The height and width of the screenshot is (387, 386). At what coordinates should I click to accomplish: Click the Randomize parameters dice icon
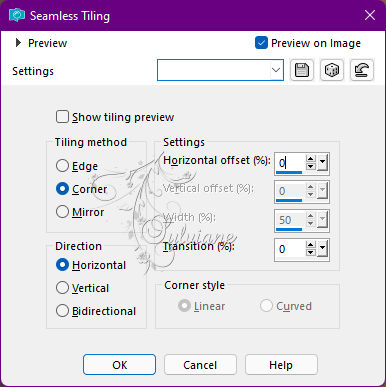click(x=332, y=70)
